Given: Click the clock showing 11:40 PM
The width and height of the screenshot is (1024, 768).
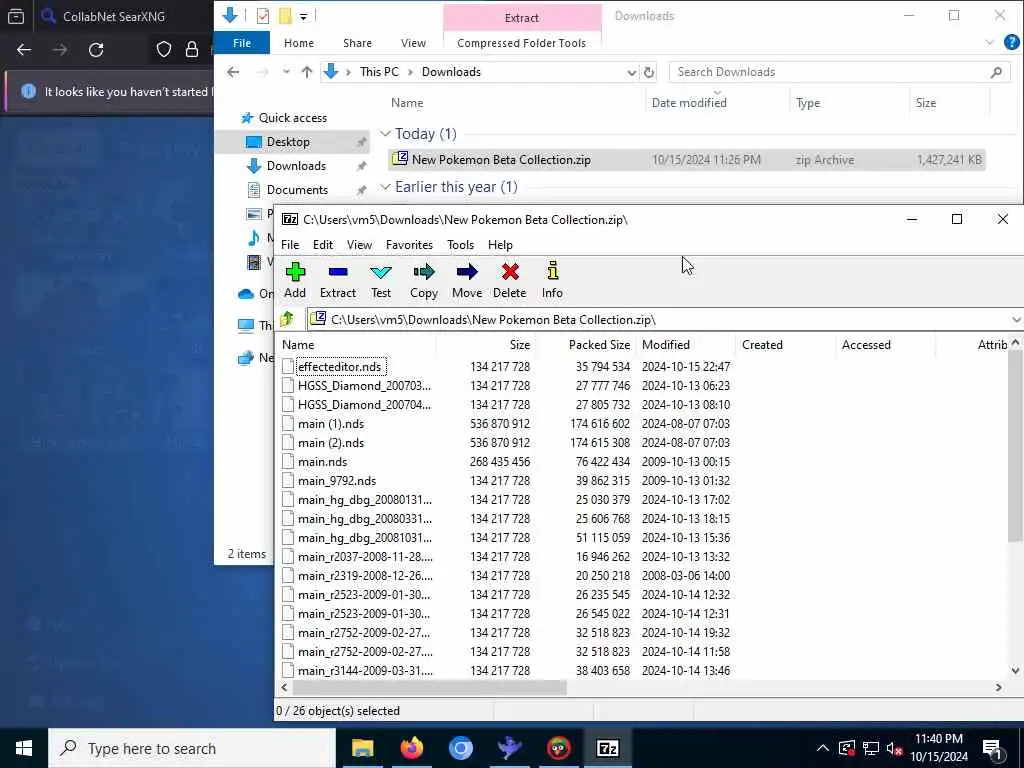Looking at the screenshot, I should (x=938, y=739).
